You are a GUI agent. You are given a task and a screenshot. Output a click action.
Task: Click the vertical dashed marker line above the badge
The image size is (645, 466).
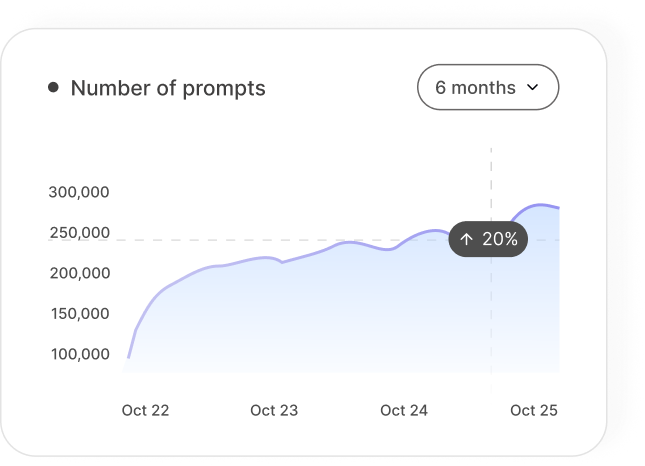click(x=491, y=184)
